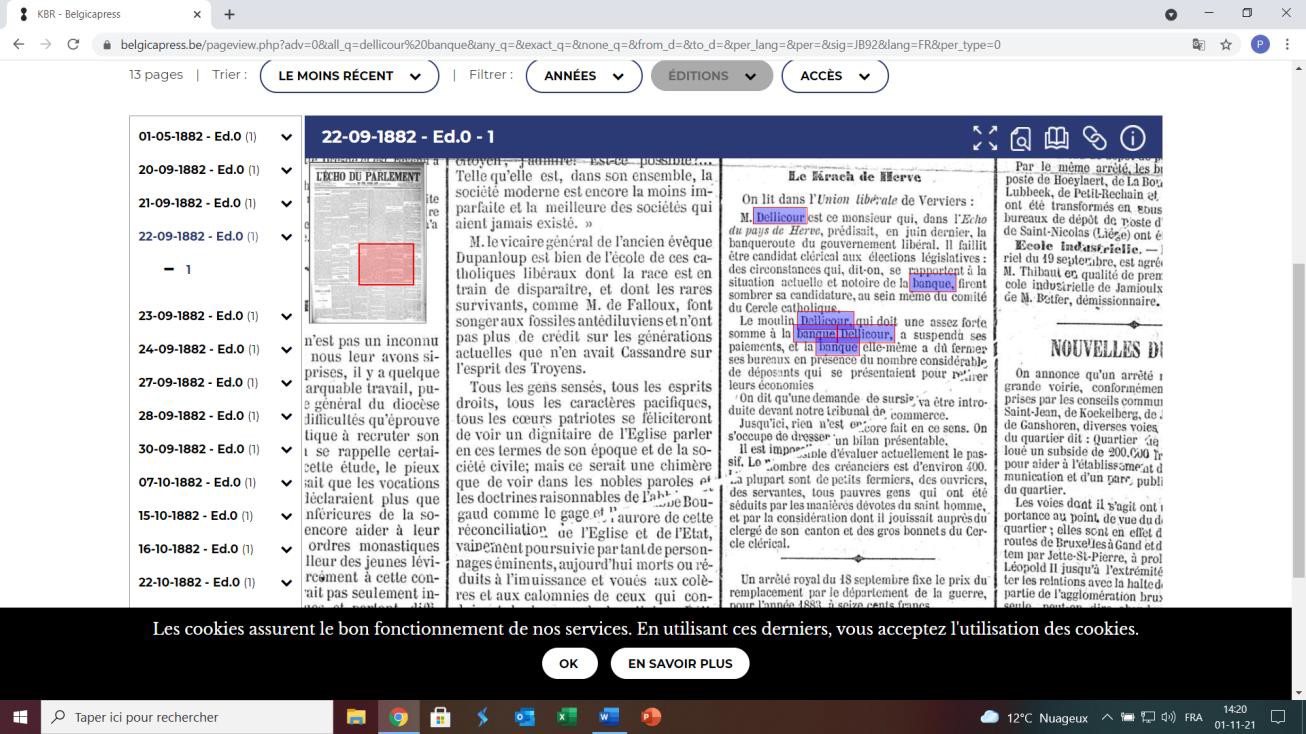Expand the 01-05-1882 edition entry
The height and width of the screenshot is (734, 1306).
(286, 137)
